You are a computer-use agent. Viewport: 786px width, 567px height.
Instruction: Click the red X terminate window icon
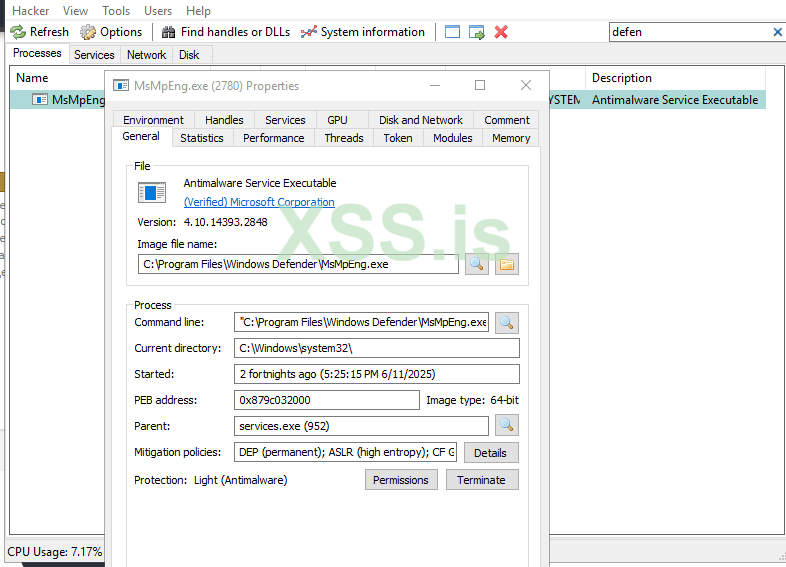tap(501, 32)
